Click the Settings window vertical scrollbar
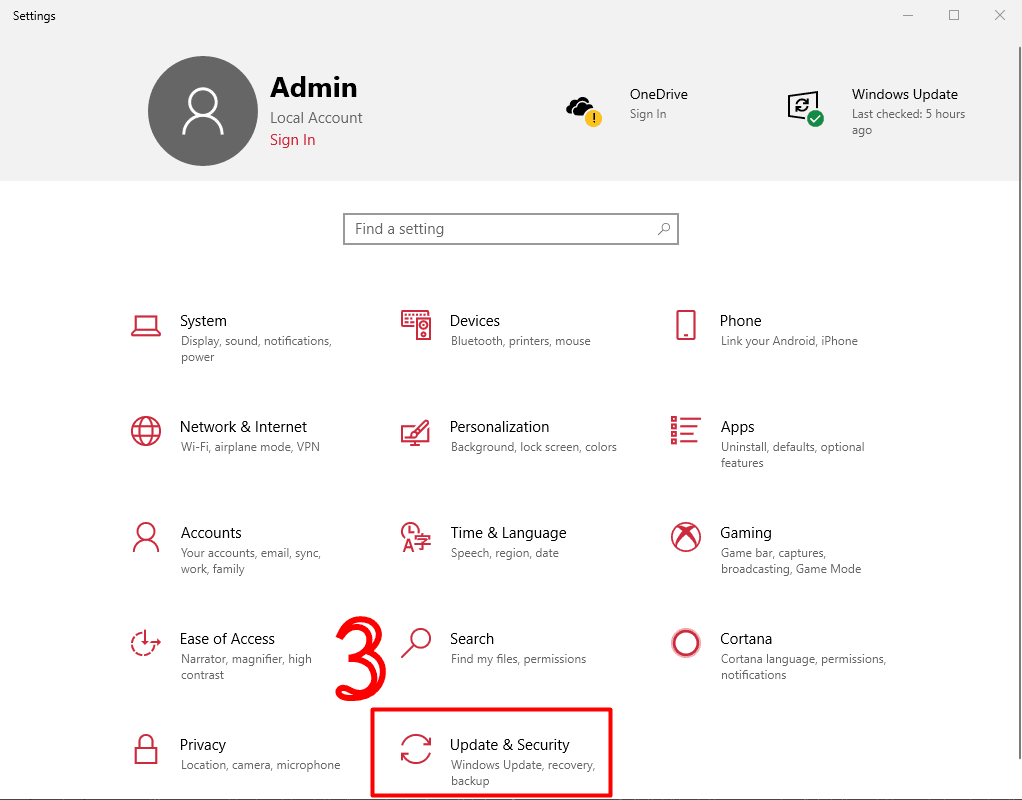Viewport: 1022px width, 800px height. point(1018,402)
